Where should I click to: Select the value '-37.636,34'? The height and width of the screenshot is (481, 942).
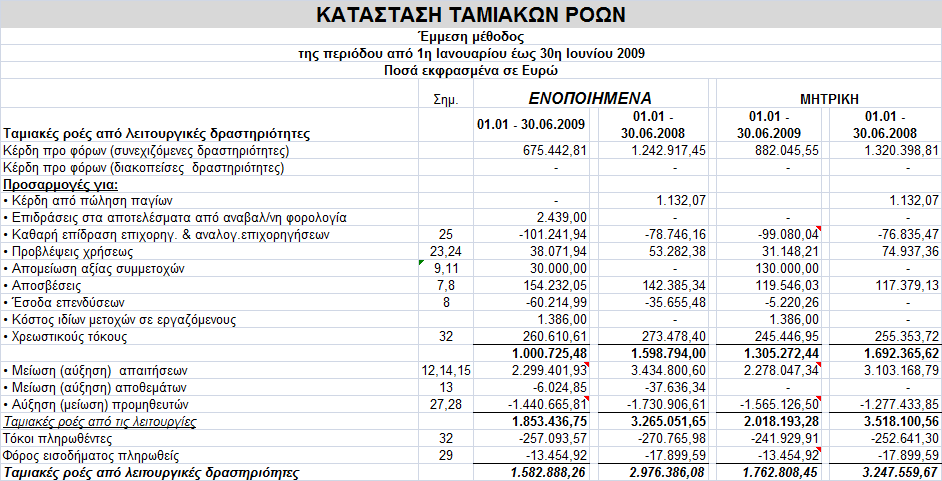coord(675,387)
